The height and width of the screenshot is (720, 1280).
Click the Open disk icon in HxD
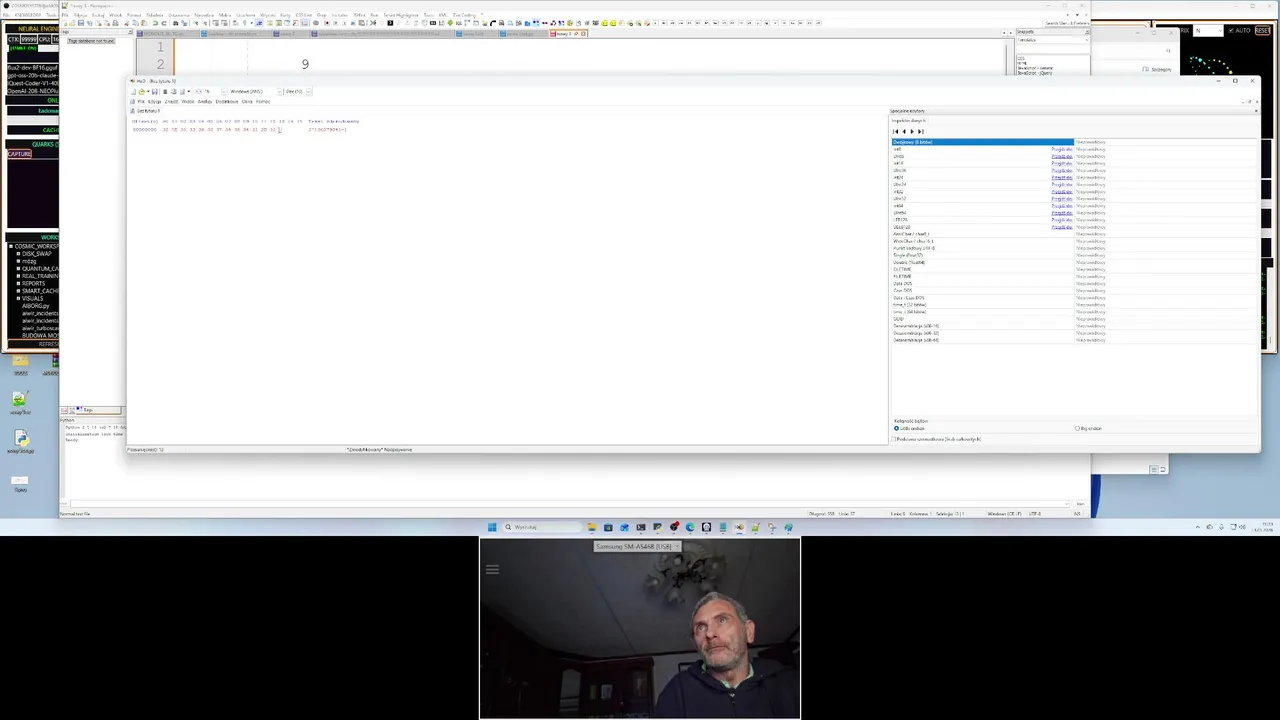(174, 92)
